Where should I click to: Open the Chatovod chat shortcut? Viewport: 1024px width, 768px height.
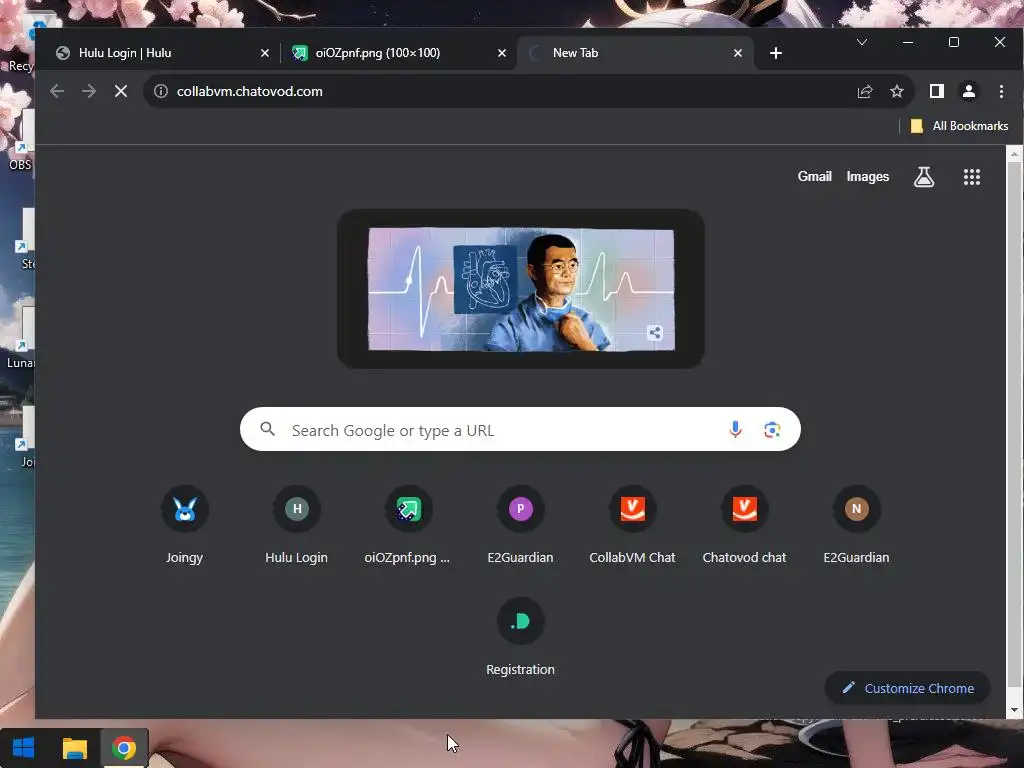coord(744,524)
